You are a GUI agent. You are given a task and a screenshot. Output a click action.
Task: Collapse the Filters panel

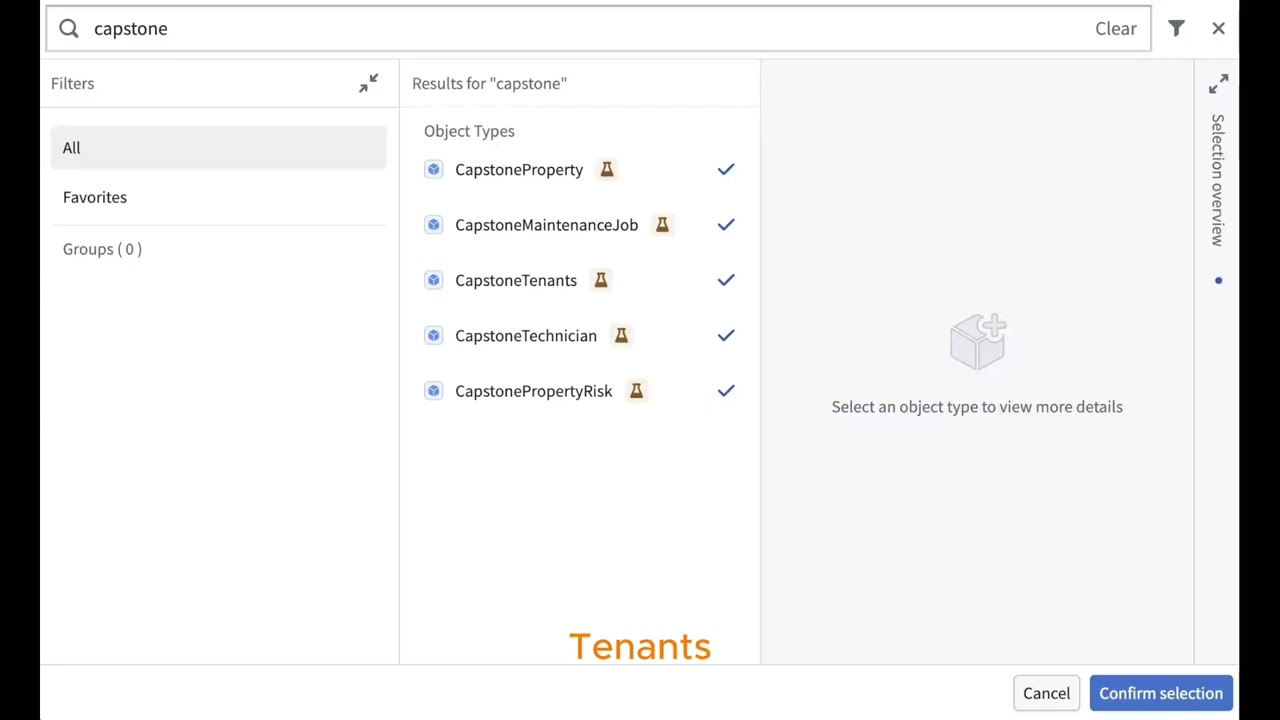point(368,83)
